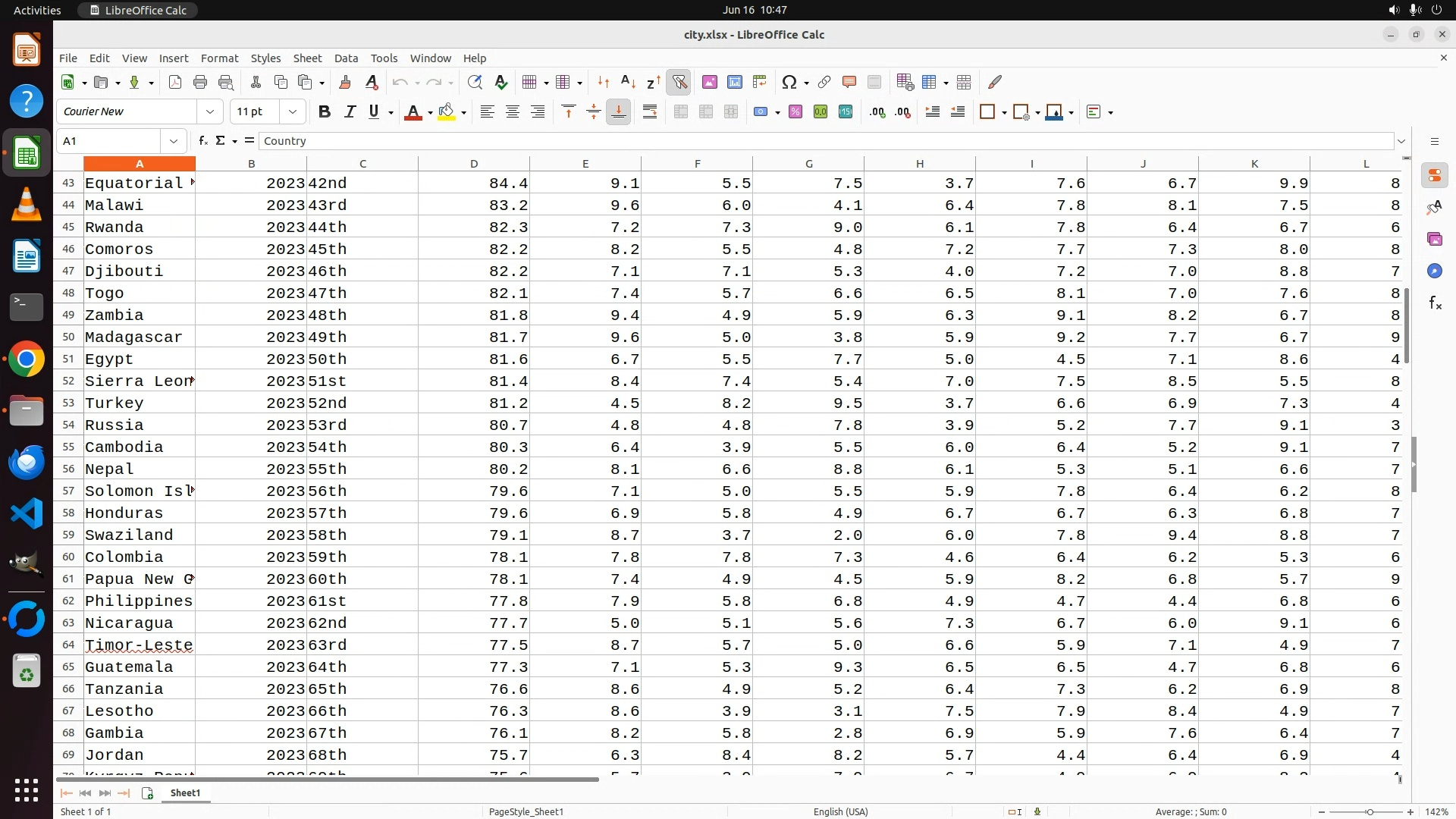Insert a chart using toolbar icon

coord(734,82)
